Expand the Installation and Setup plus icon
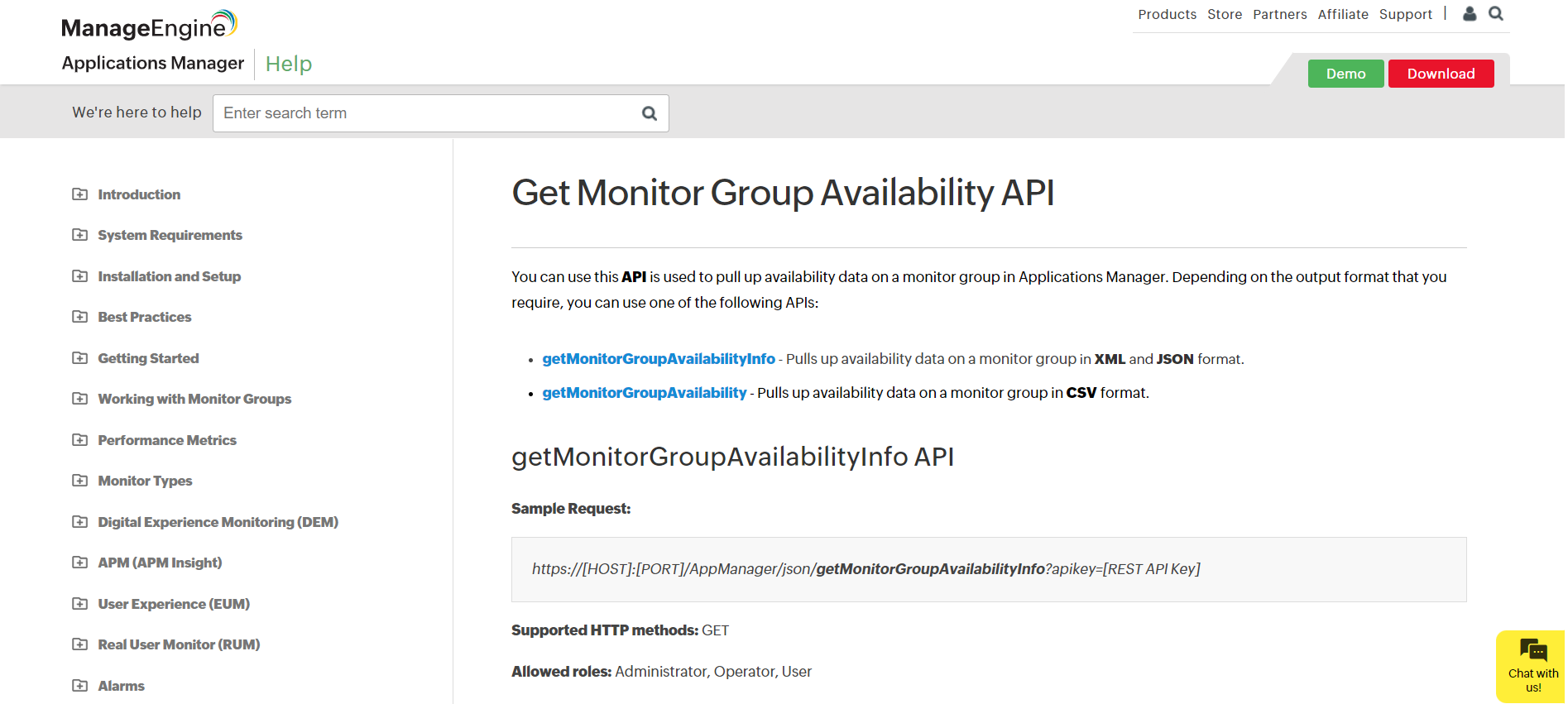 tap(79, 276)
